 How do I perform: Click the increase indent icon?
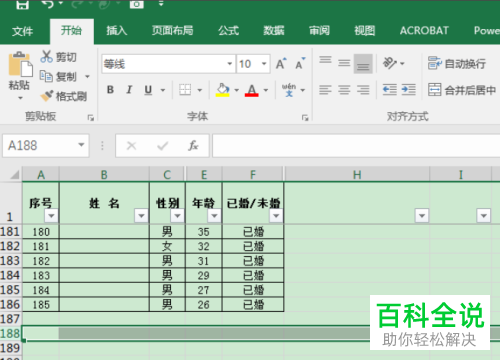click(408, 90)
